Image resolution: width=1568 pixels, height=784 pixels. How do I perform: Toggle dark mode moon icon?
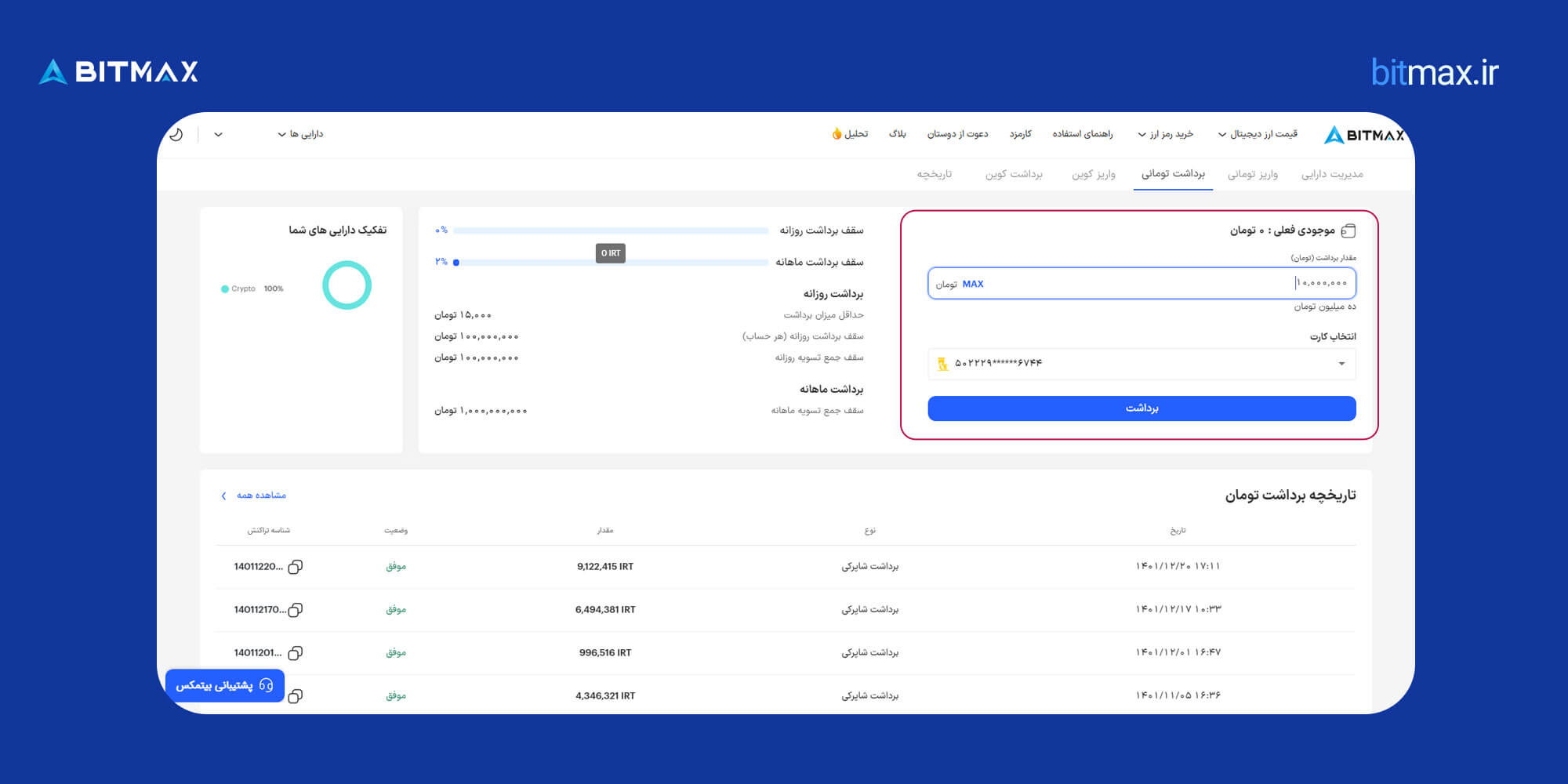tap(176, 134)
